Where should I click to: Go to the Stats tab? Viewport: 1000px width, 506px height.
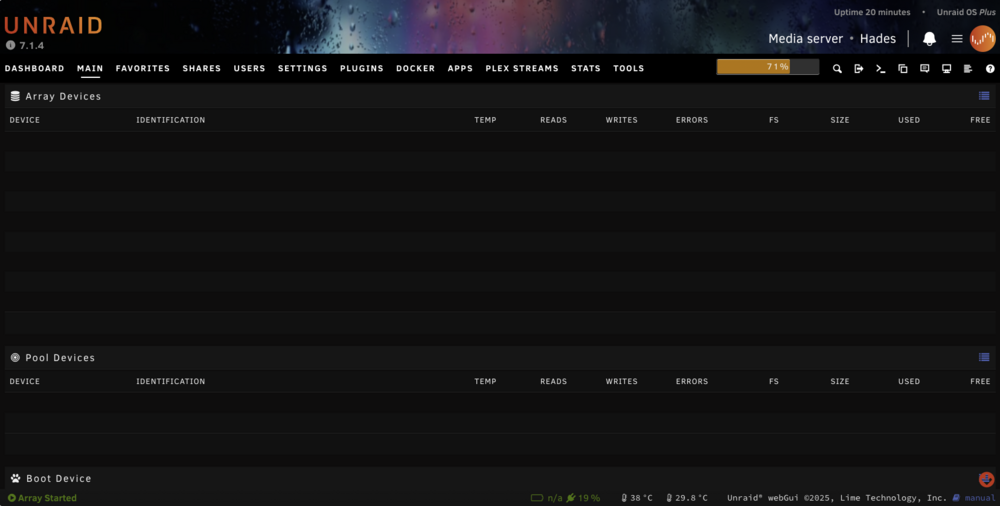pyautogui.click(x=585, y=68)
